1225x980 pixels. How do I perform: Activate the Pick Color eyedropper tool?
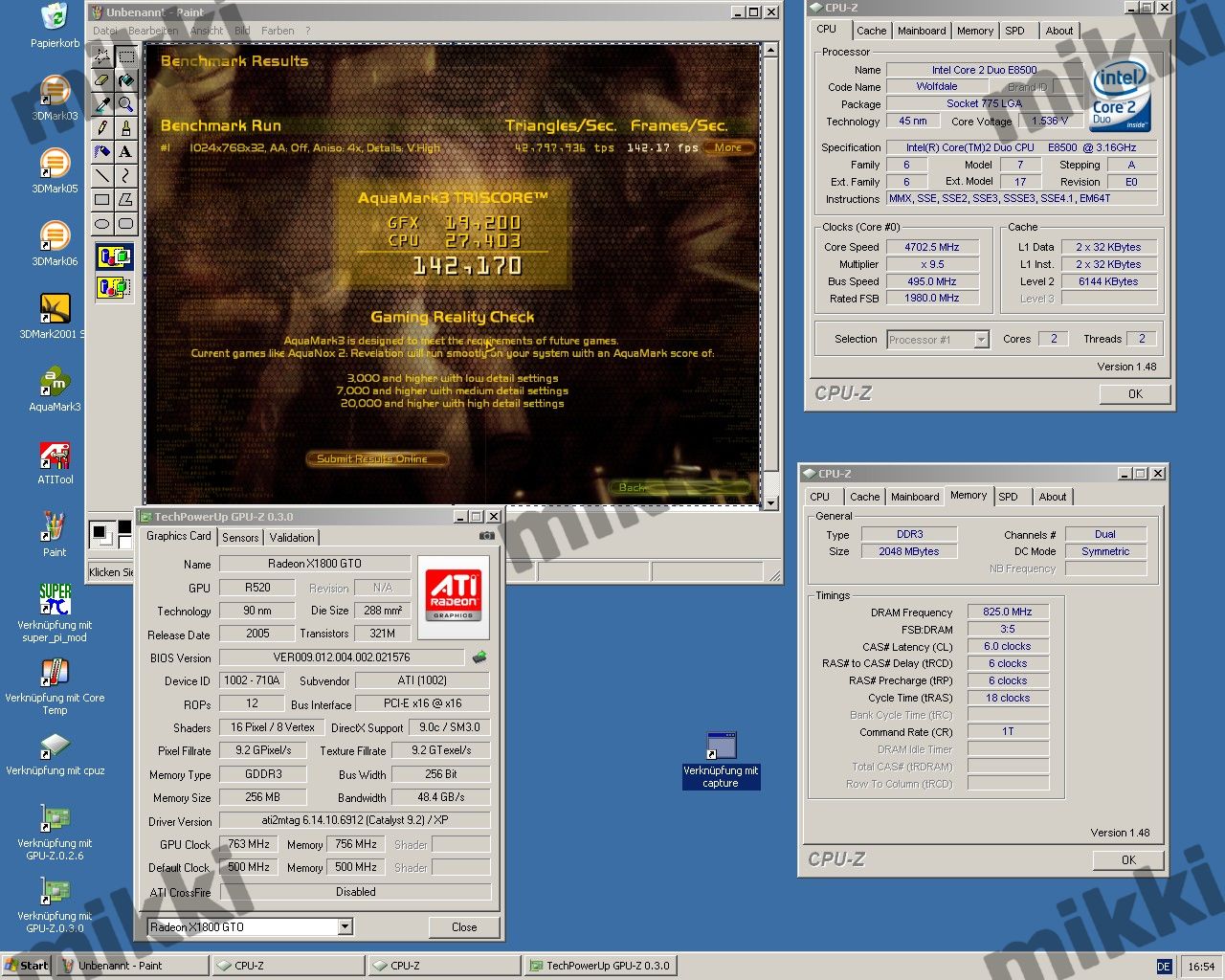(102, 104)
